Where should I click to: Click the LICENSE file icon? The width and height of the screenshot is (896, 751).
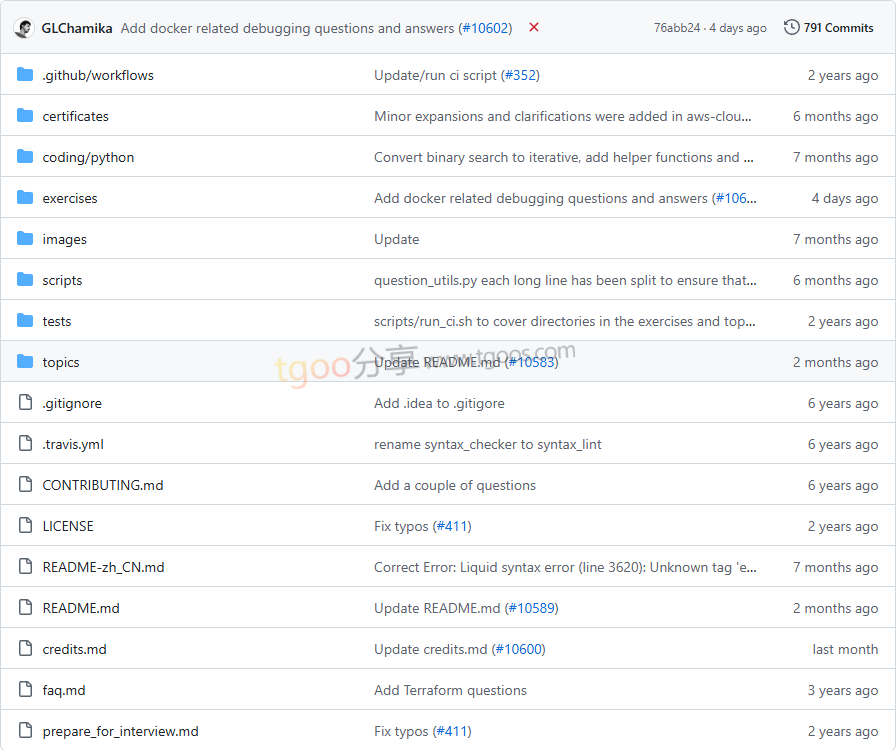[x=25, y=526]
